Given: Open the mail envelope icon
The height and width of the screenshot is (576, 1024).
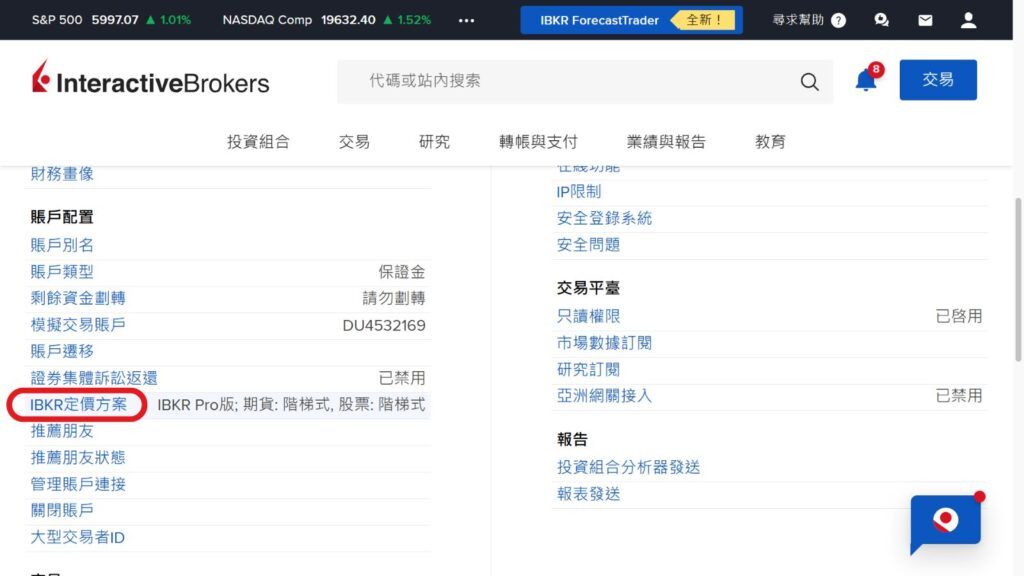Looking at the screenshot, I should pyautogui.click(x=925, y=19).
